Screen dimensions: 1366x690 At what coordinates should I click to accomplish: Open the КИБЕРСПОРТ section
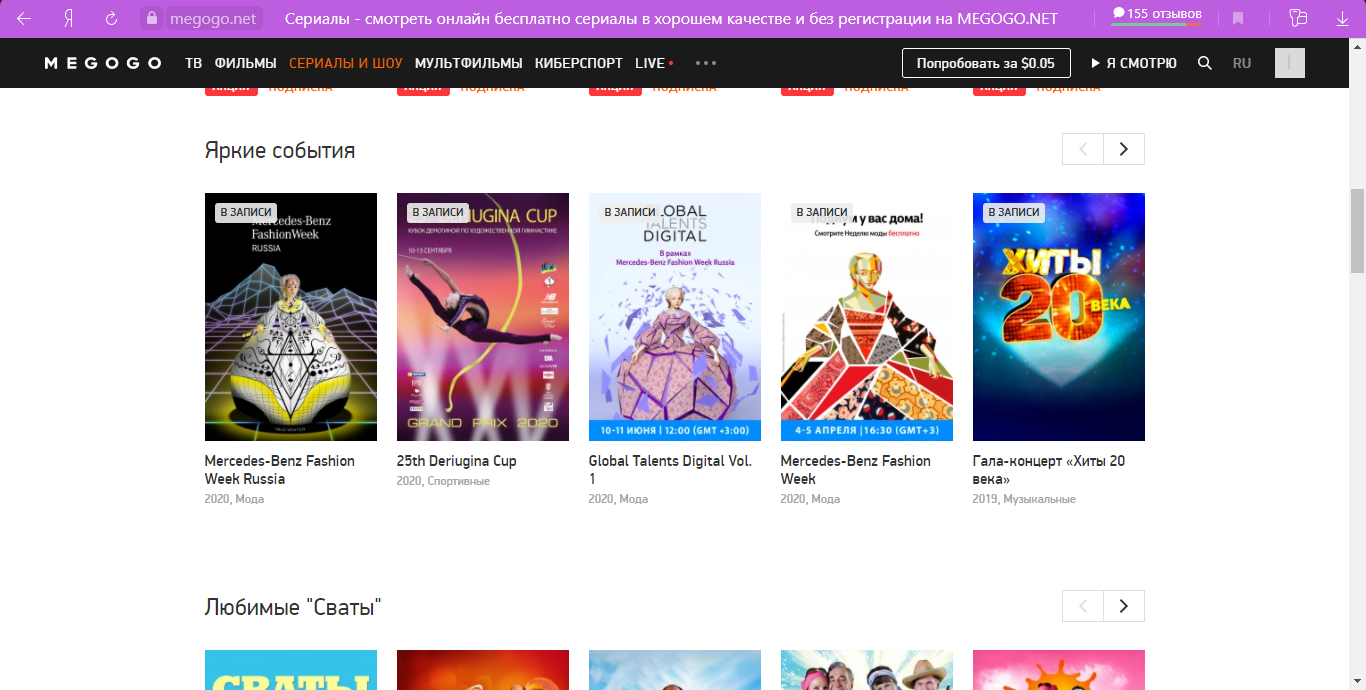pyautogui.click(x=579, y=63)
